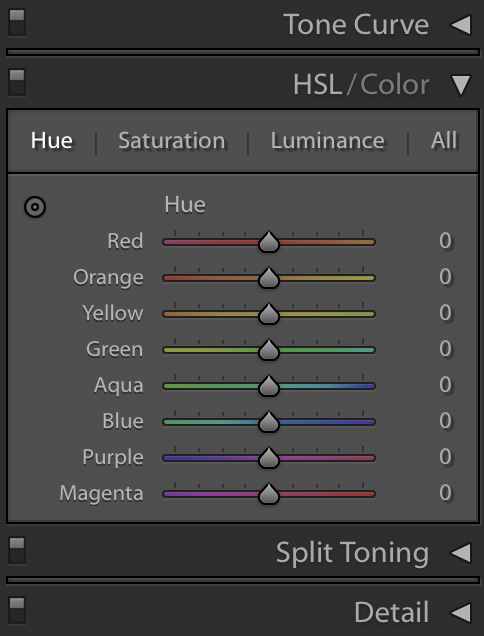The width and height of the screenshot is (484, 636).
Task: Click the Red slider label
Action: 125,241
